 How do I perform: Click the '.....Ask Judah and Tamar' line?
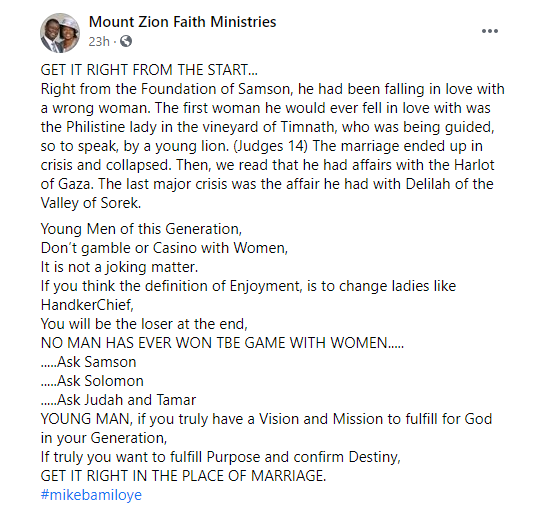point(118,400)
